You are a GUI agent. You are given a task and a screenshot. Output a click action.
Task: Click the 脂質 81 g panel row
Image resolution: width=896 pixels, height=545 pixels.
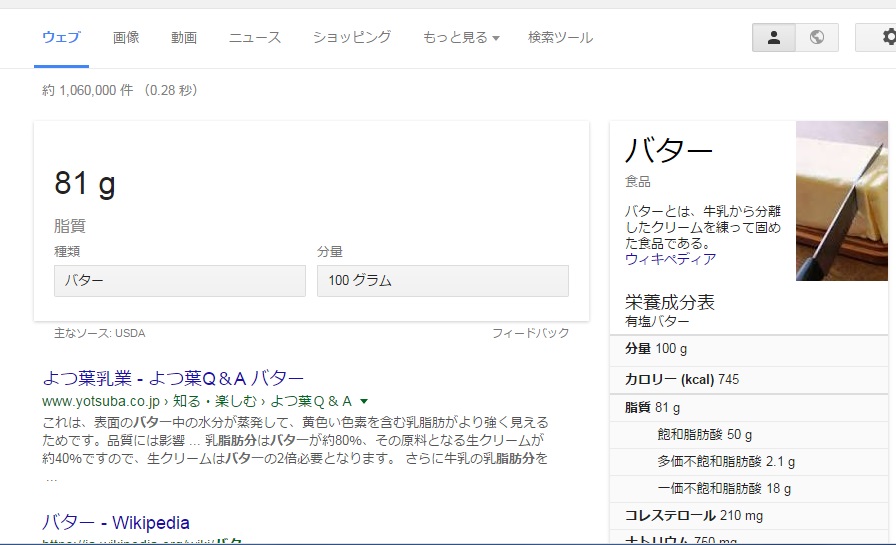coord(749,407)
